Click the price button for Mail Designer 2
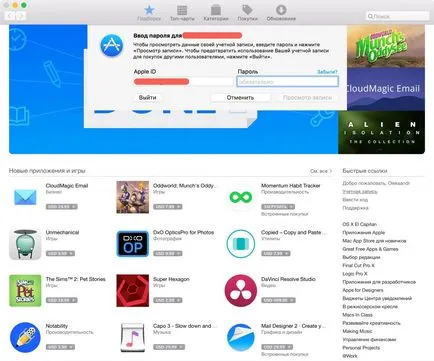 pyautogui.click(x=277, y=347)
